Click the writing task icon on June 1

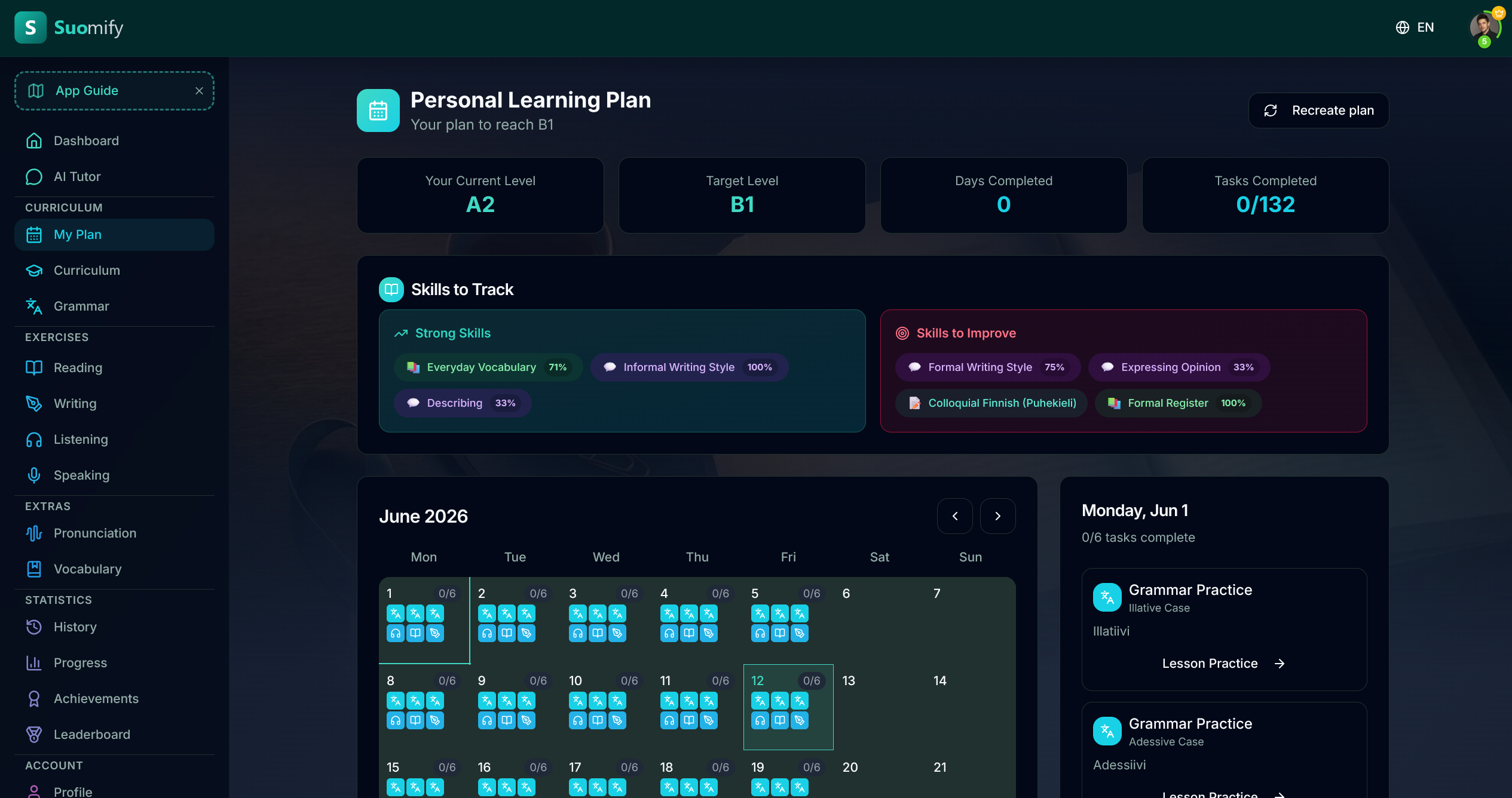(x=435, y=633)
